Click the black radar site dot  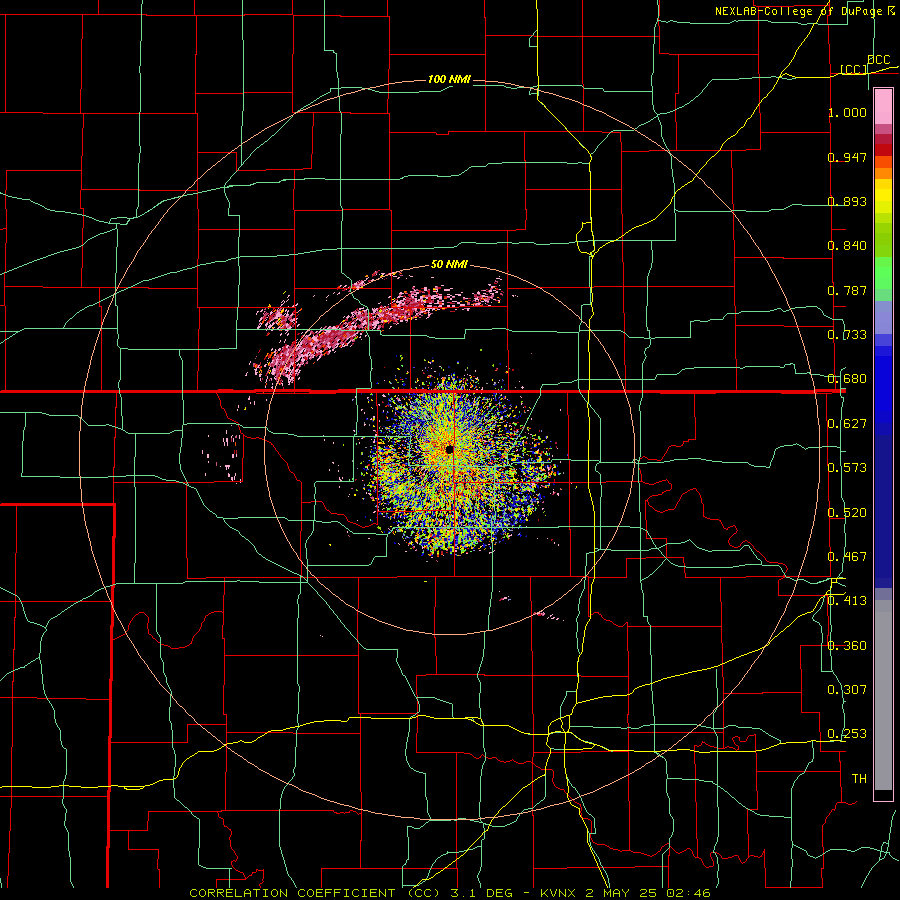click(x=449, y=449)
